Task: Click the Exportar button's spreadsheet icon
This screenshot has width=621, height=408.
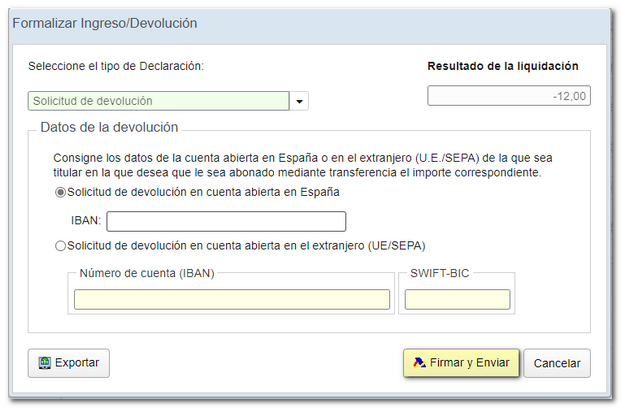Action: tap(44, 362)
